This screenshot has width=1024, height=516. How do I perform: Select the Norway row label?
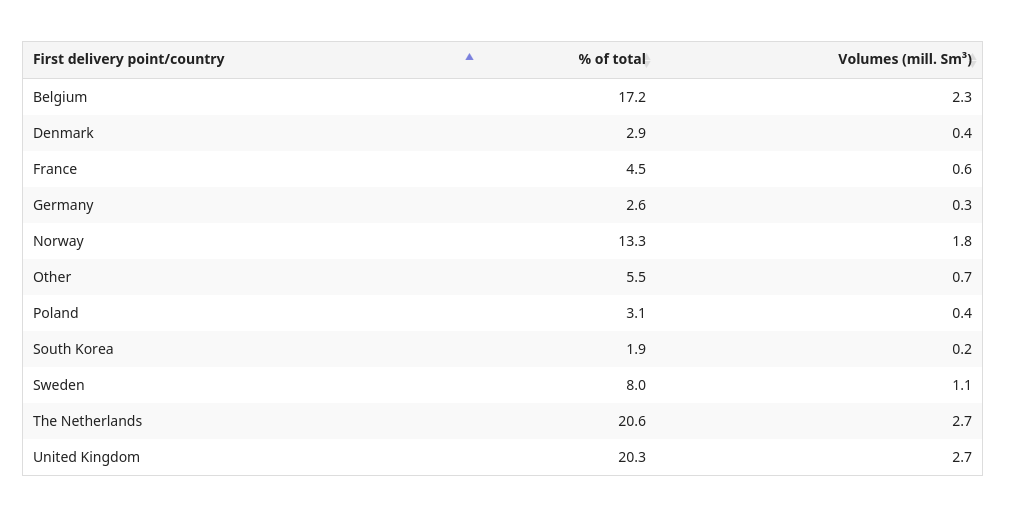tap(58, 241)
